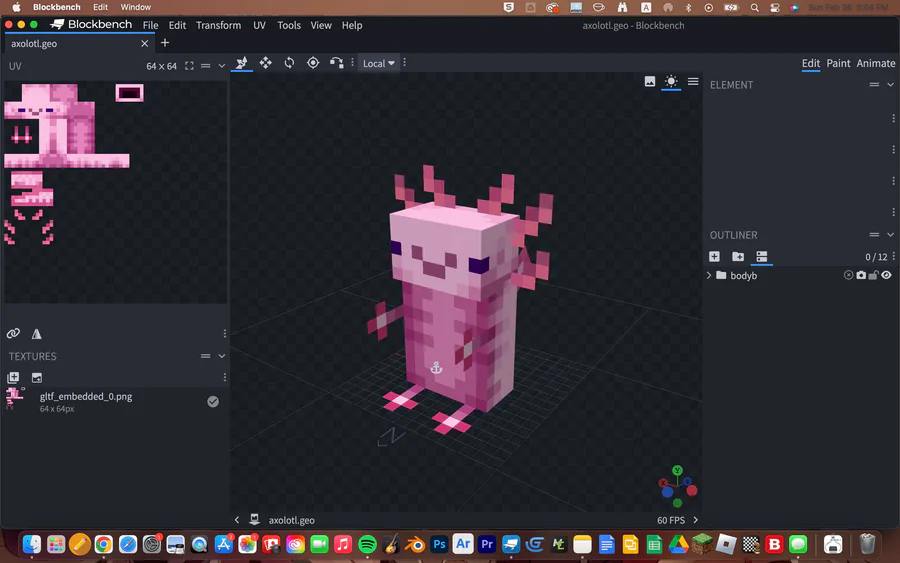This screenshot has width=900, height=563.
Task: Open the viewport hamburger menu
Action: 693,81
